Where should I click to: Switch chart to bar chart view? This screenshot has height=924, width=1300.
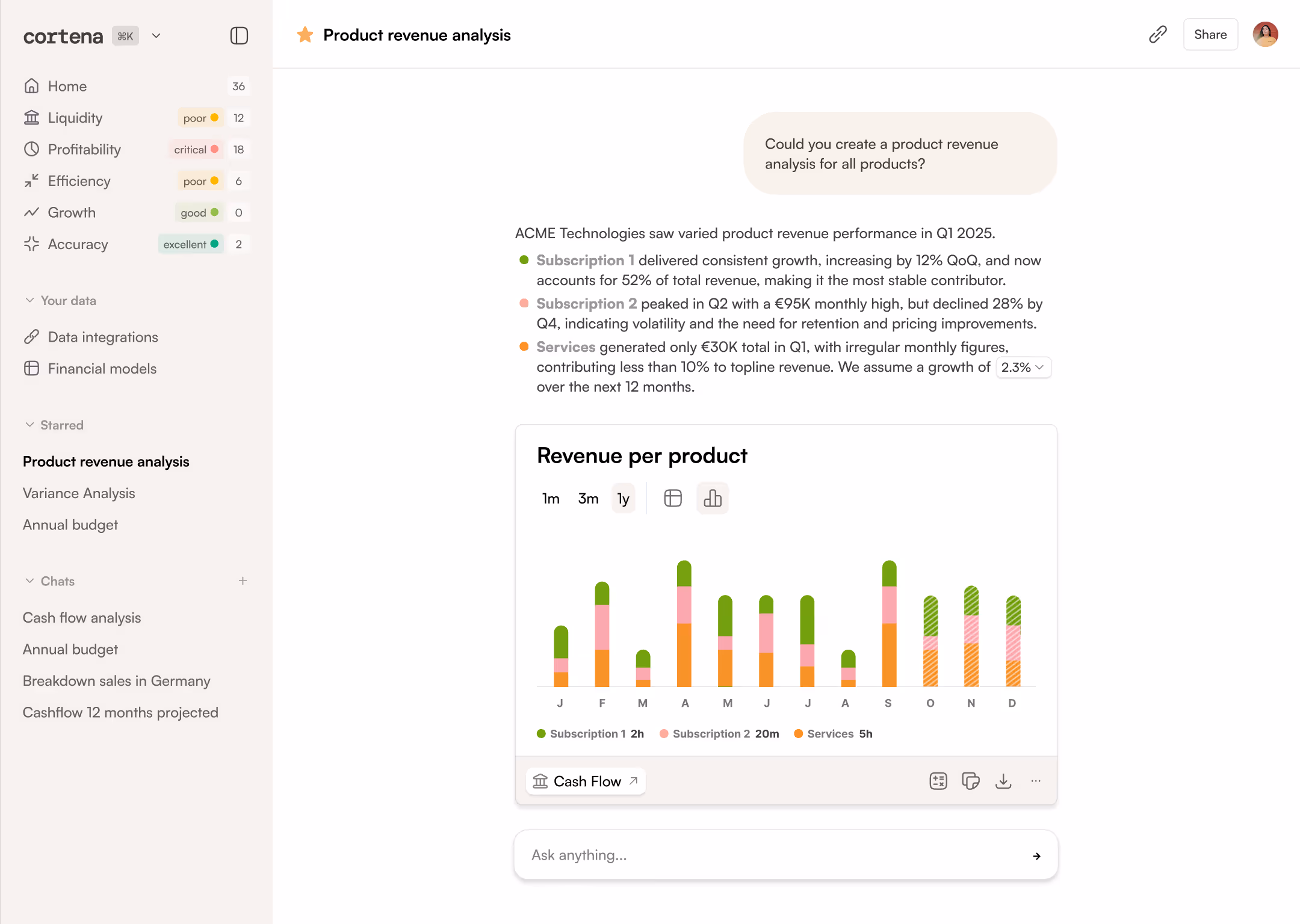713,498
